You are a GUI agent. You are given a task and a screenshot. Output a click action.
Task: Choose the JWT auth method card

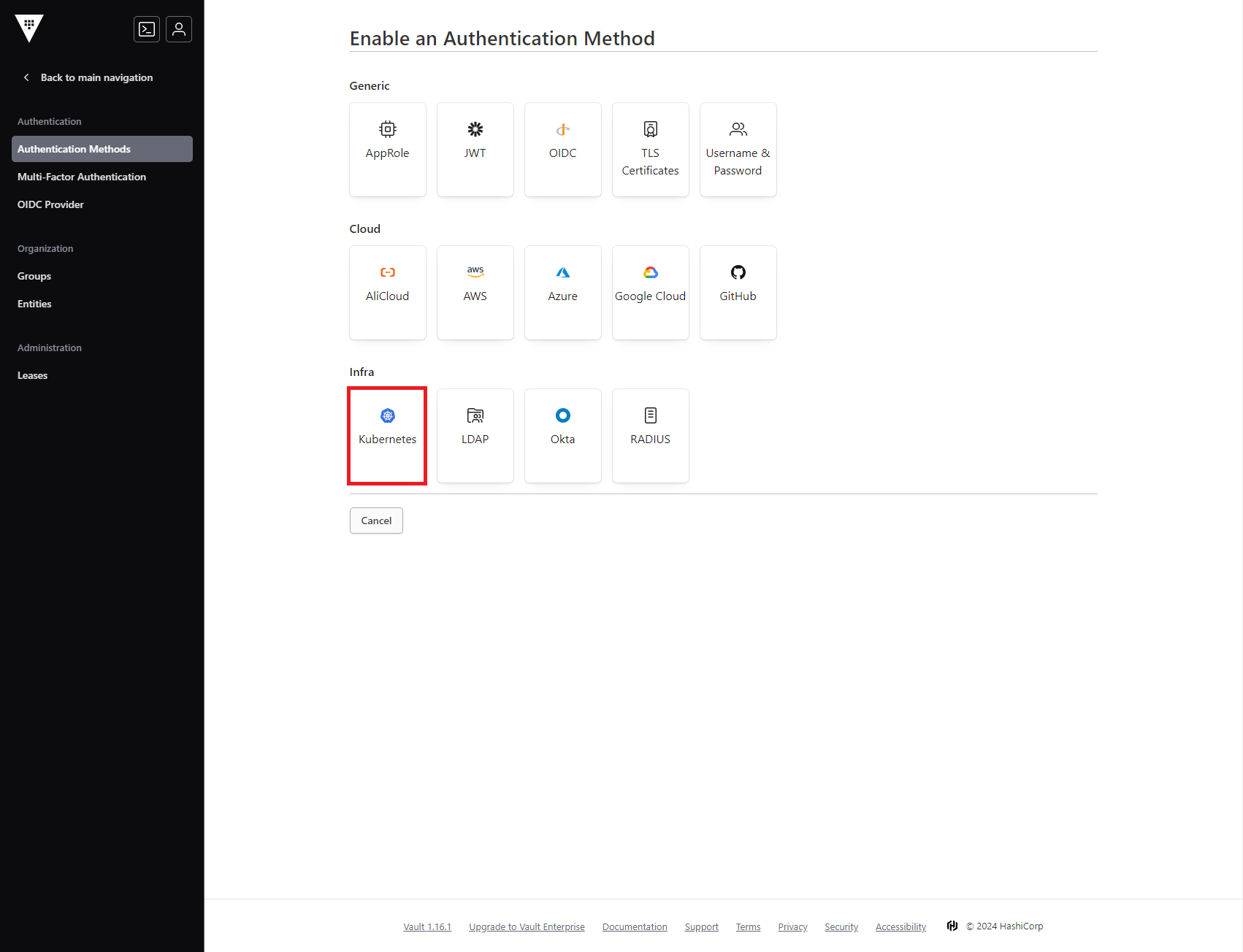point(475,150)
